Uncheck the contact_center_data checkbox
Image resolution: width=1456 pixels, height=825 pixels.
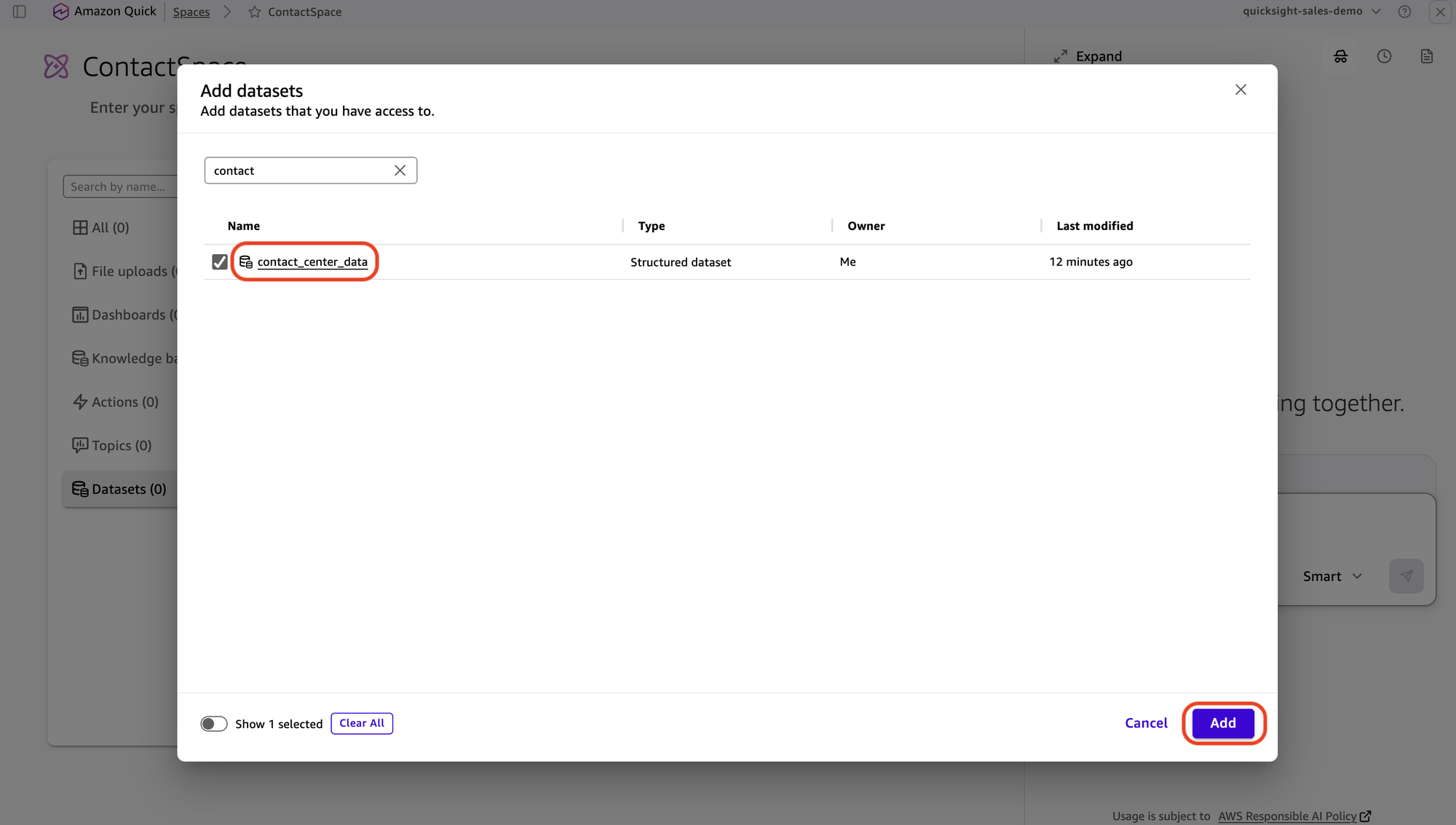[219, 262]
